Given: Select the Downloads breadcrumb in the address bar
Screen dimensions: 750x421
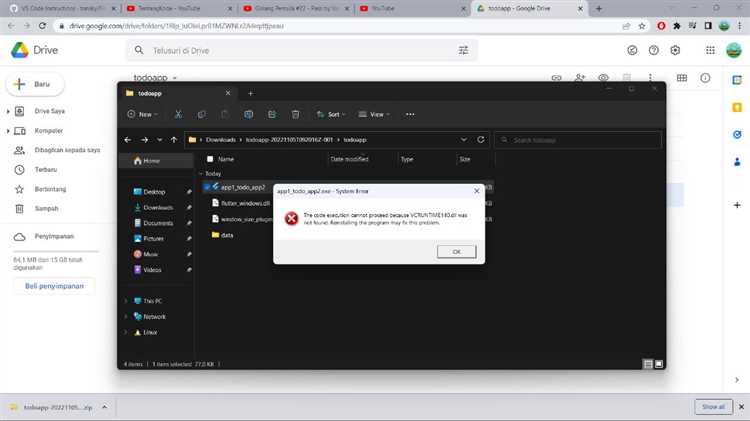Looking at the screenshot, I should (x=221, y=140).
